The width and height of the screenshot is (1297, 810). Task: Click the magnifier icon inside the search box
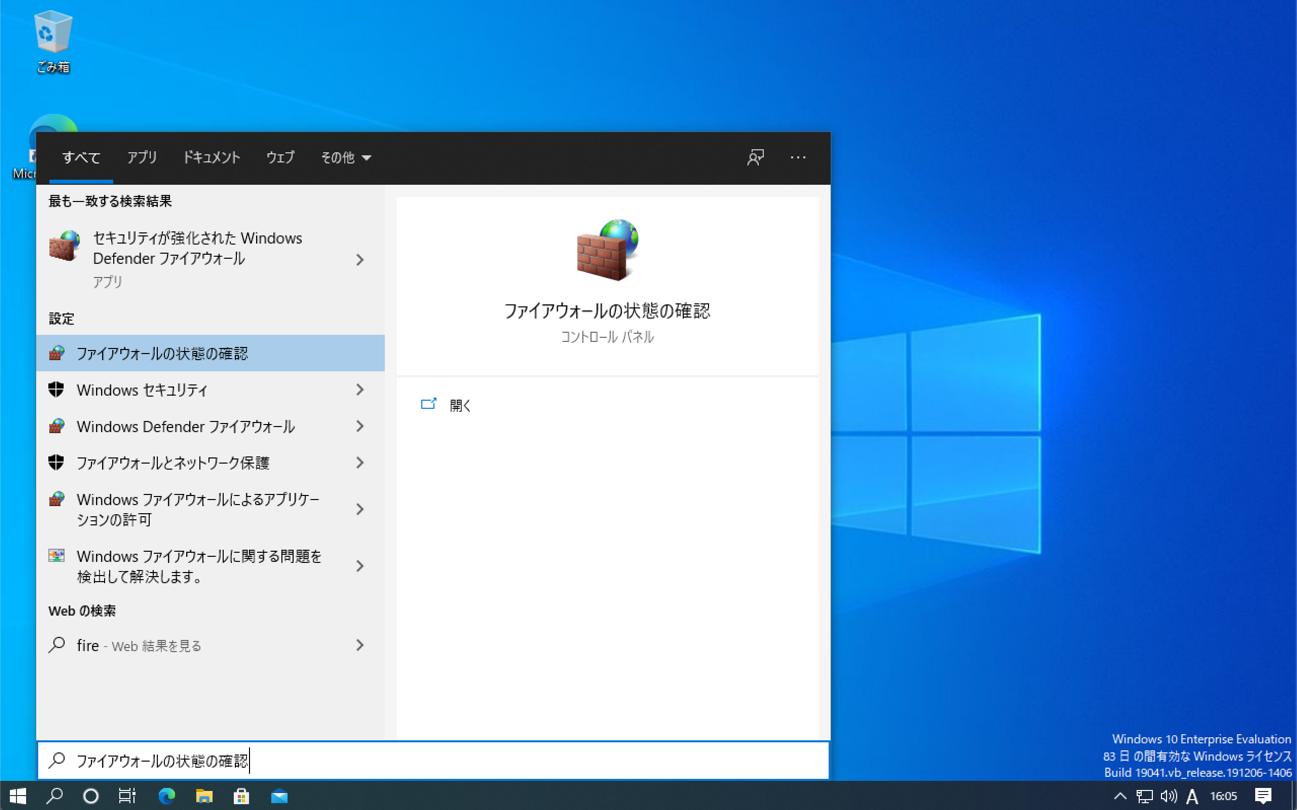click(x=57, y=761)
